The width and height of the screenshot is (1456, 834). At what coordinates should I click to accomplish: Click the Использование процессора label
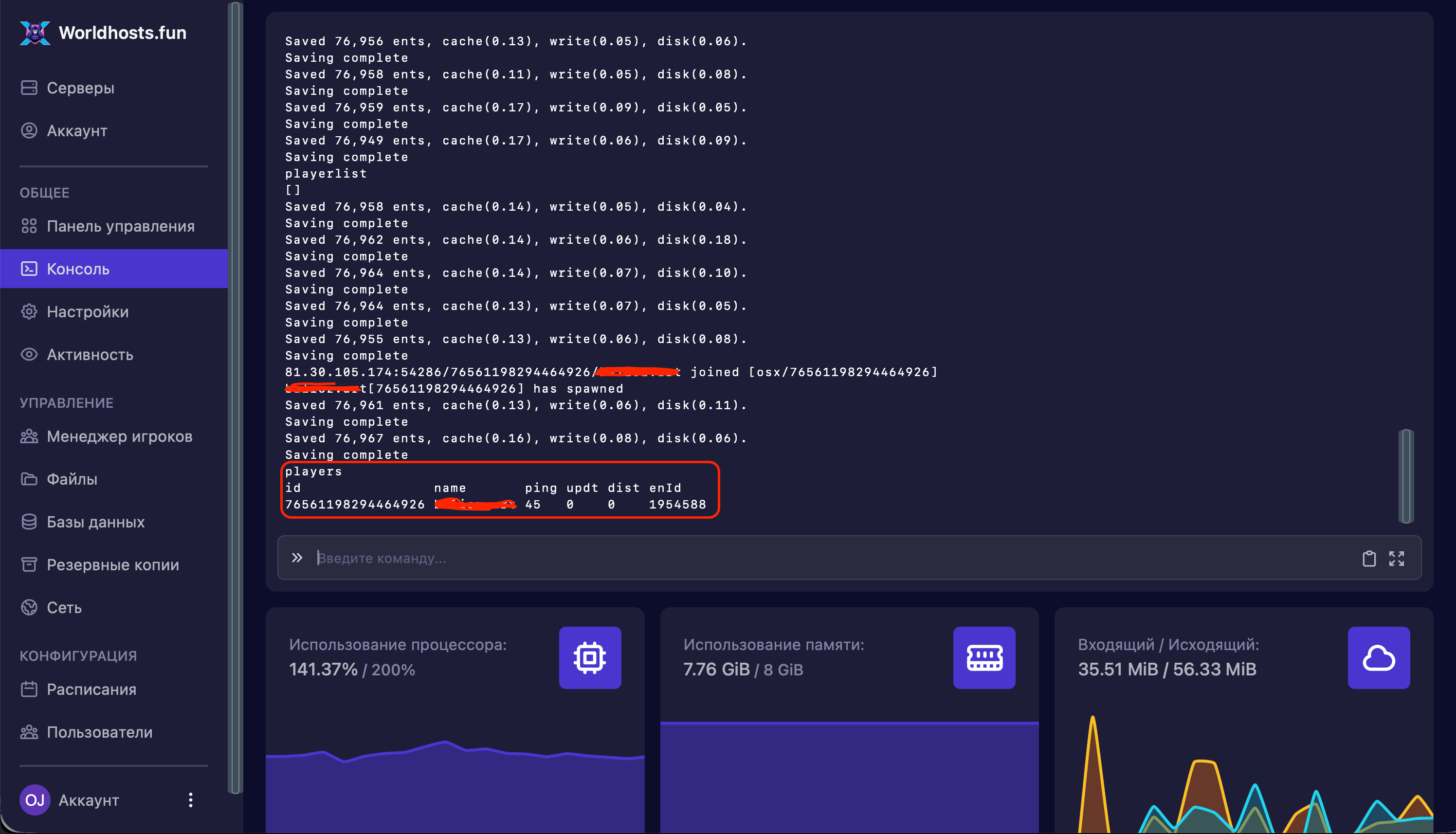click(x=398, y=644)
